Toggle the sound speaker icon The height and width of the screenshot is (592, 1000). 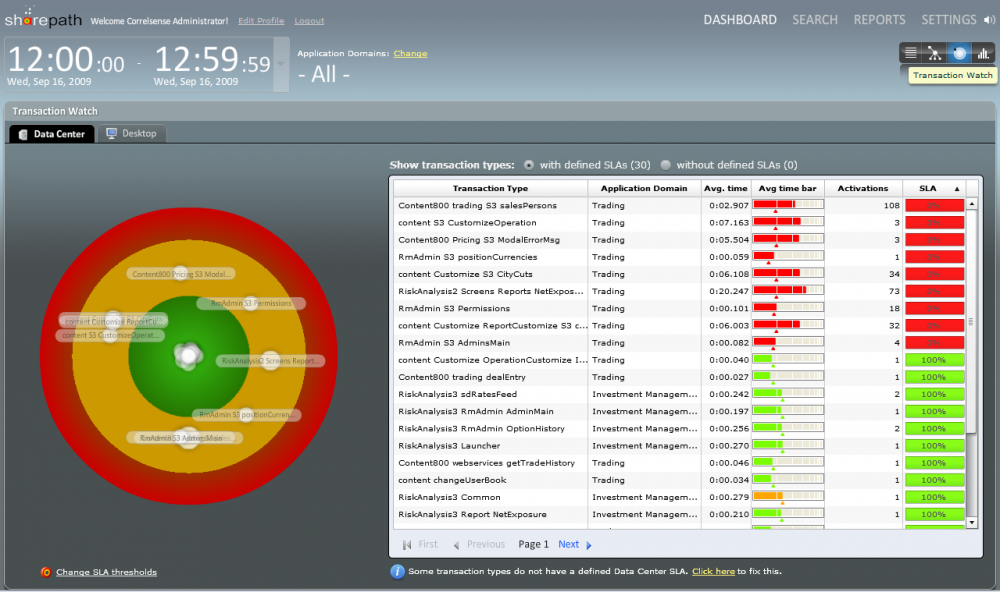tap(989, 20)
